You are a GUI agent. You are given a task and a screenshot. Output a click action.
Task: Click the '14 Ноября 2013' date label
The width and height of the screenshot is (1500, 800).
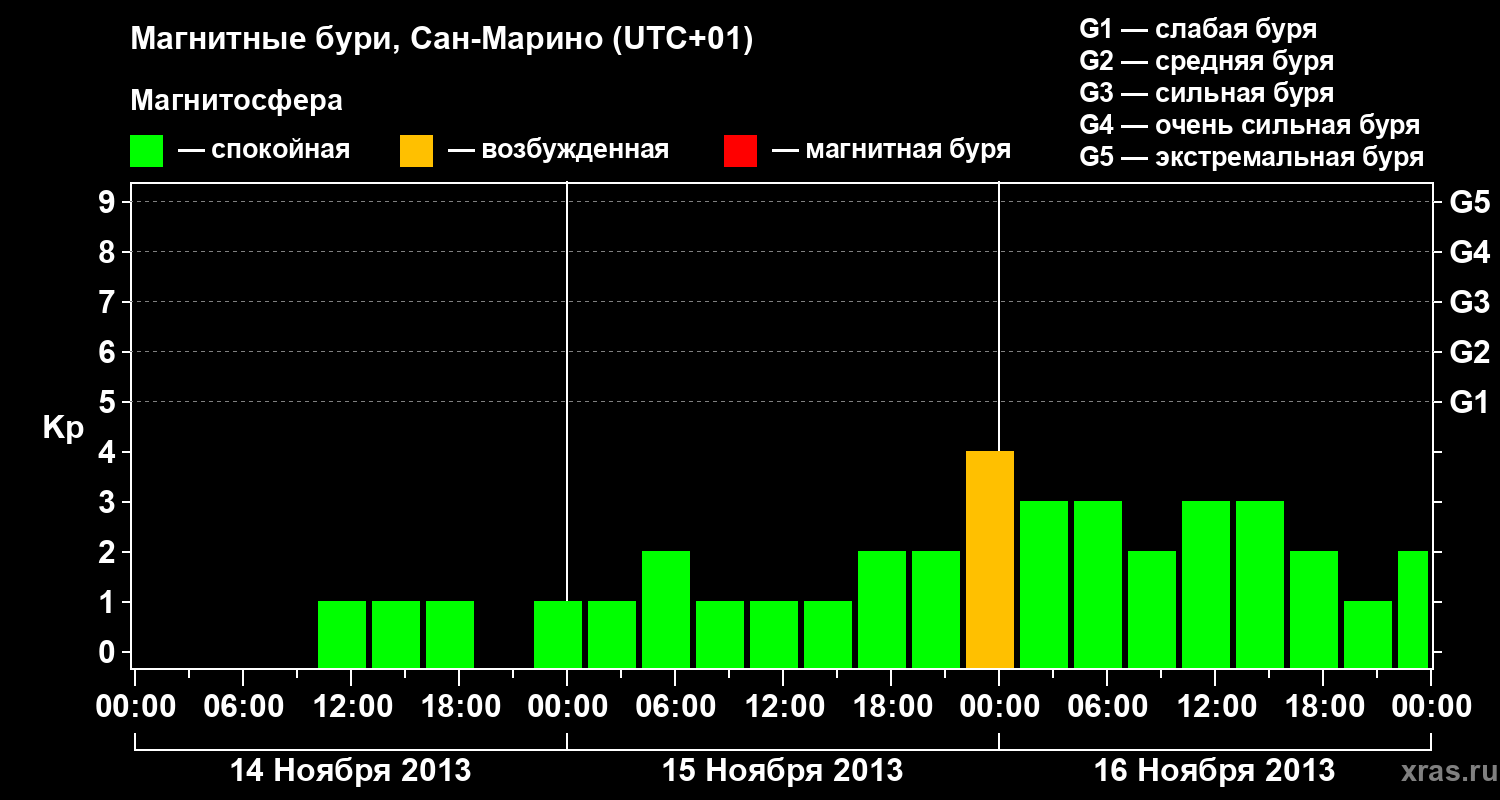(350, 770)
